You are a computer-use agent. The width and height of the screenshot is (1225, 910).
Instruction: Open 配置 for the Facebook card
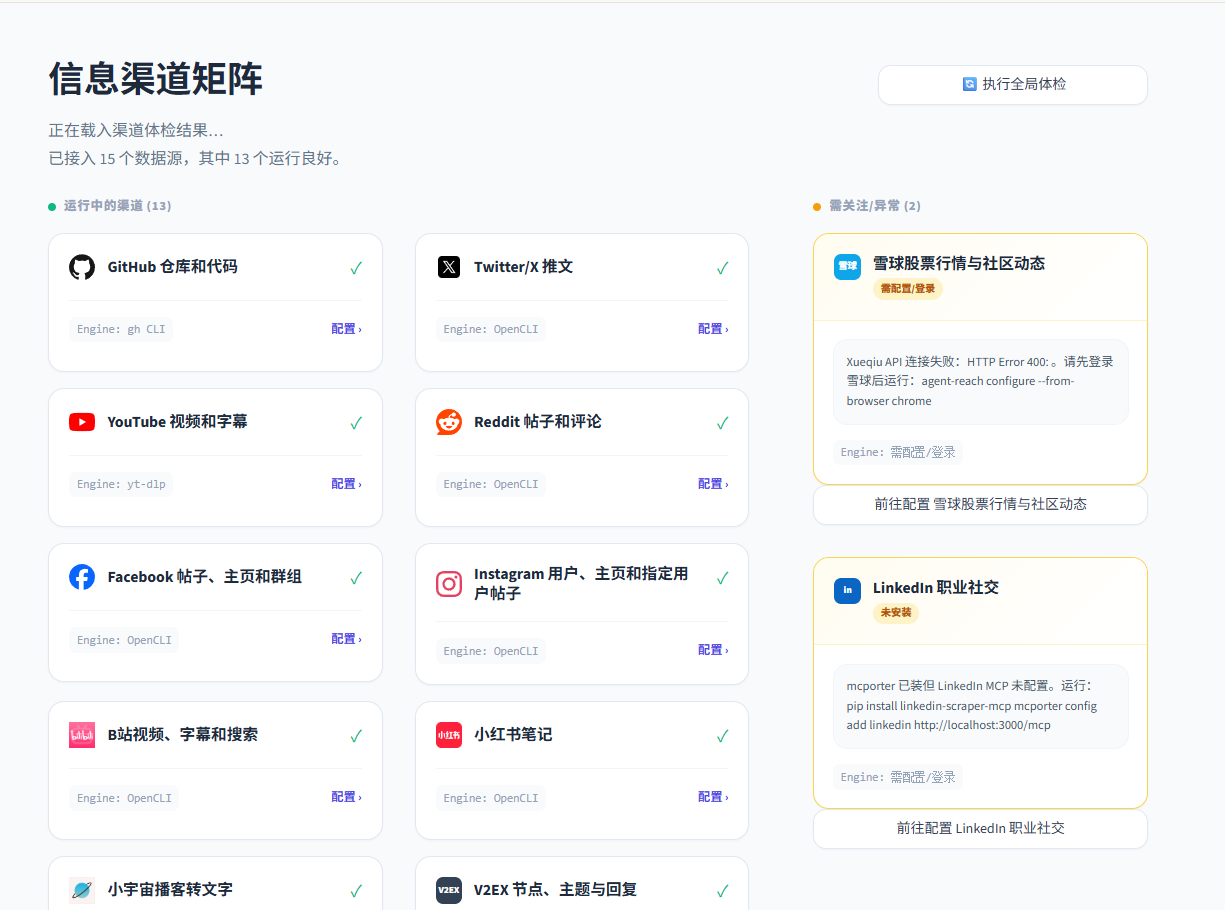346,639
